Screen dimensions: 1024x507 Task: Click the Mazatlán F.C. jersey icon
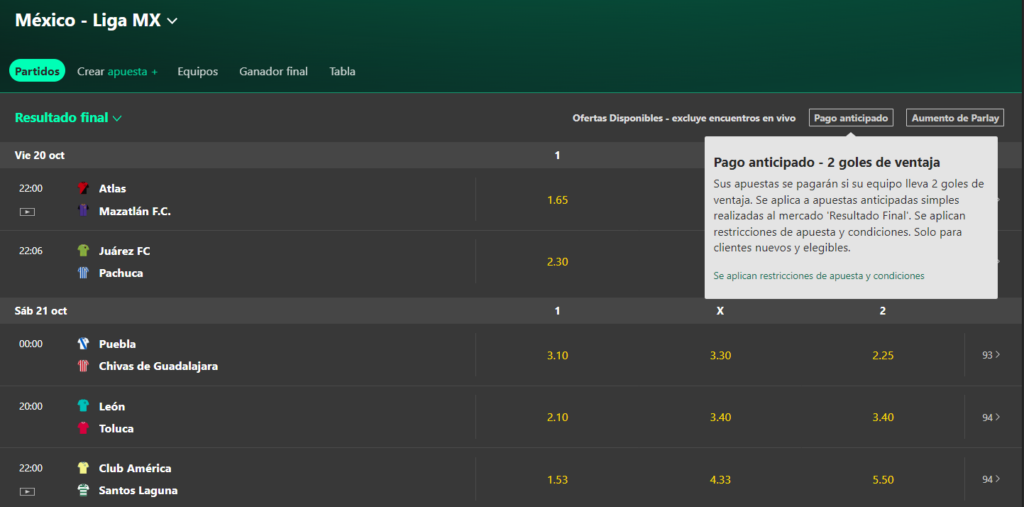[x=83, y=211]
